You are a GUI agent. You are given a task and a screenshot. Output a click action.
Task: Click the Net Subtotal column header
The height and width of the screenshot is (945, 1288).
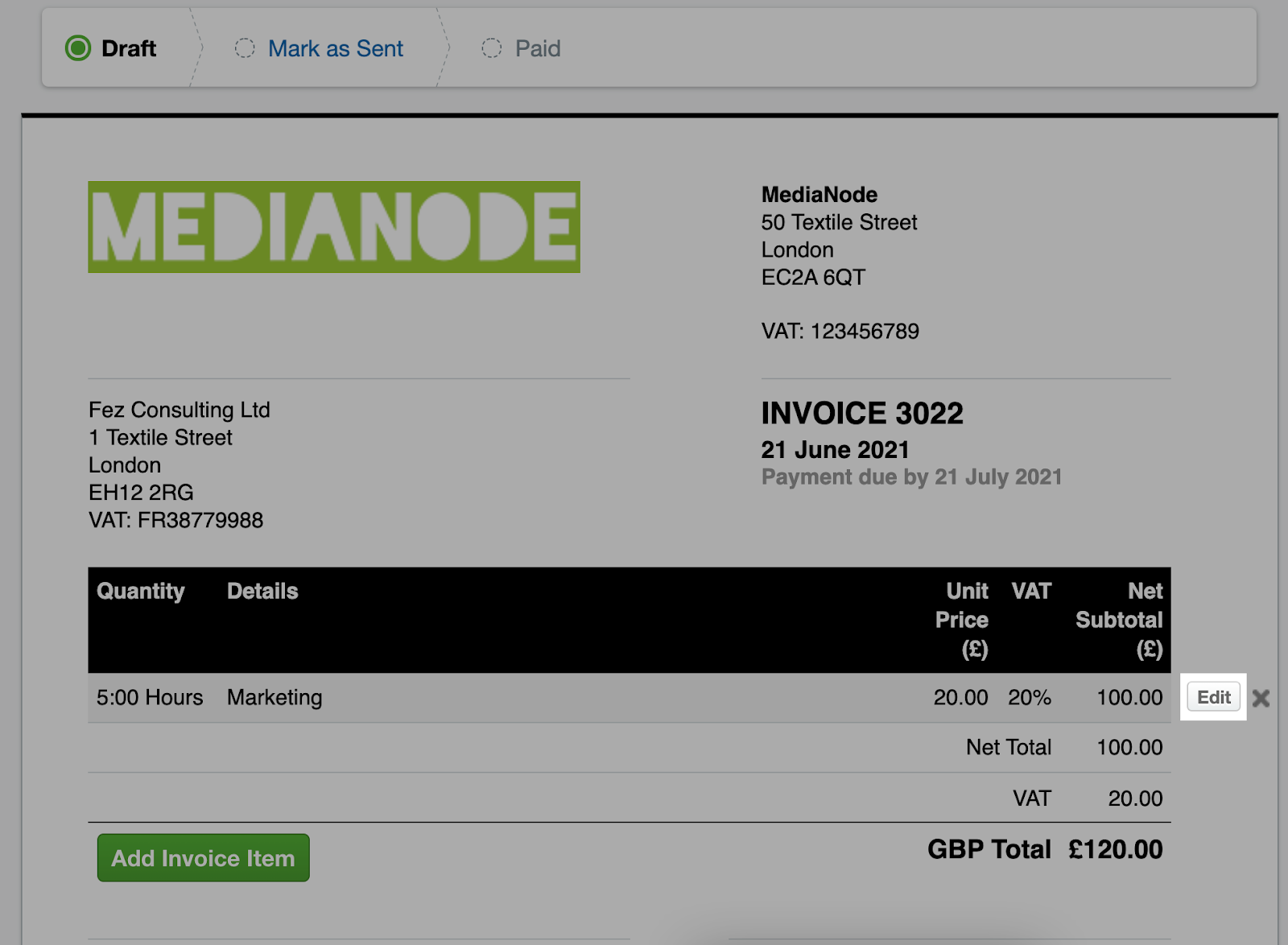(x=1119, y=620)
